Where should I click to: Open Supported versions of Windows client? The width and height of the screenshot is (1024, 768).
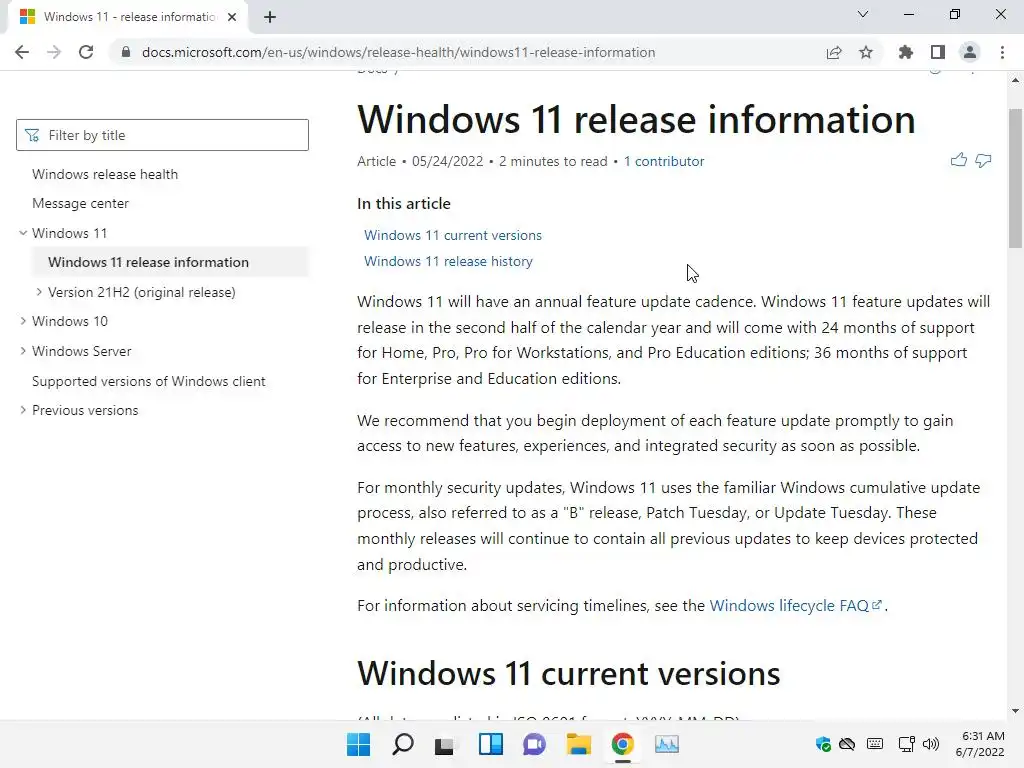click(x=148, y=381)
